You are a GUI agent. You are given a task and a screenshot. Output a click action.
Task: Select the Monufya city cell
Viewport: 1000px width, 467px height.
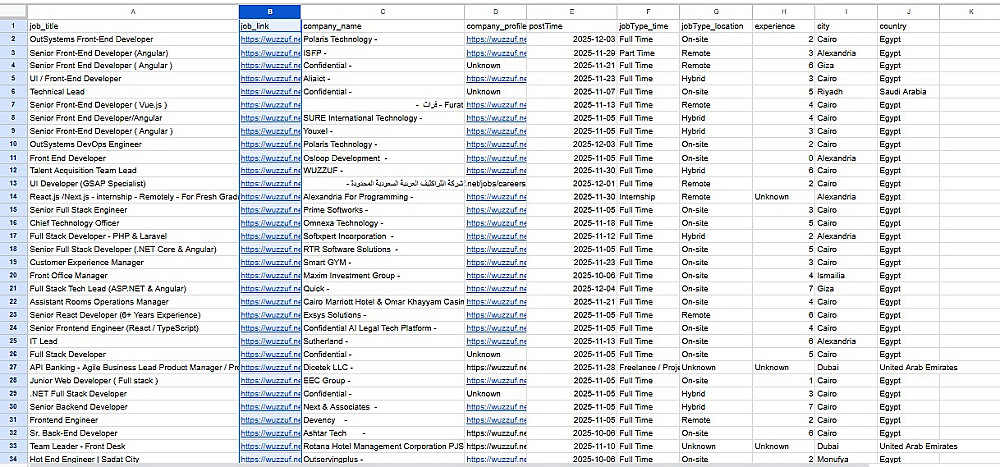click(846, 459)
